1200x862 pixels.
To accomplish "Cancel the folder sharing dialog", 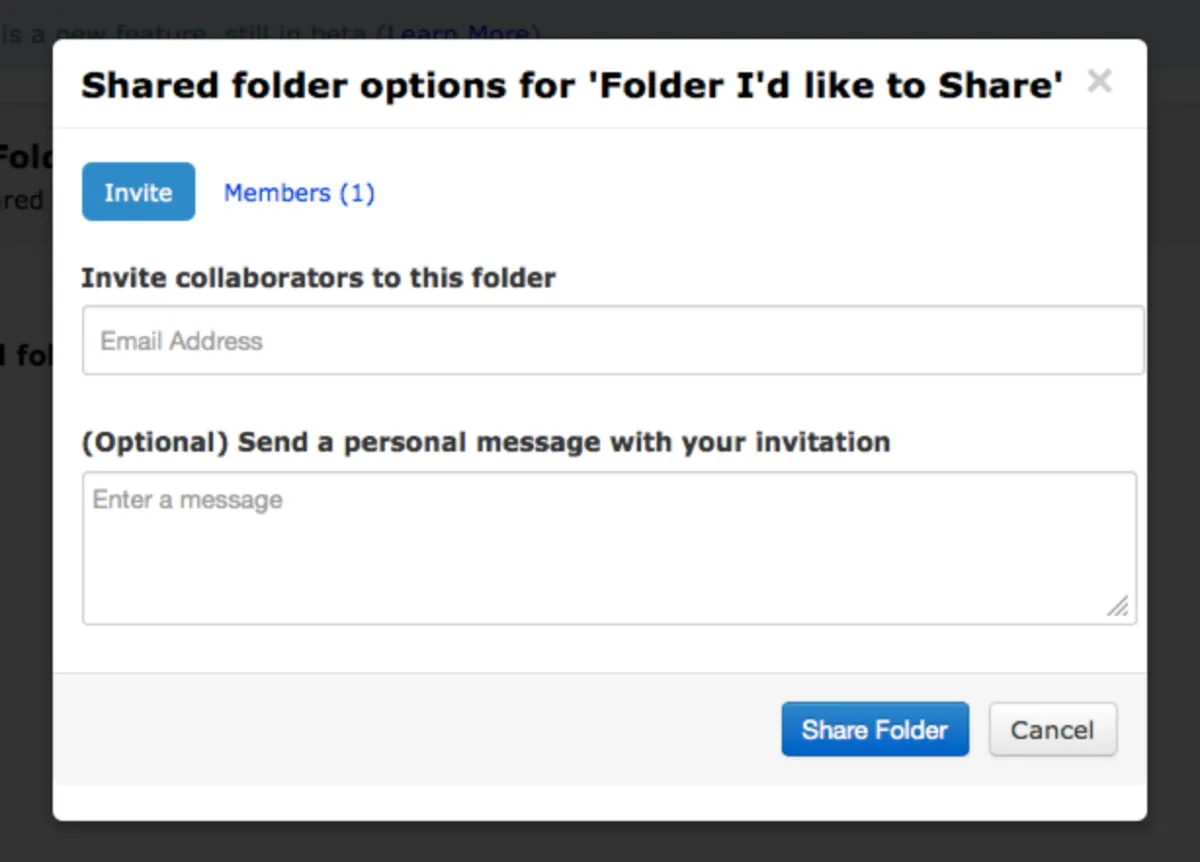I will [1052, 730].
